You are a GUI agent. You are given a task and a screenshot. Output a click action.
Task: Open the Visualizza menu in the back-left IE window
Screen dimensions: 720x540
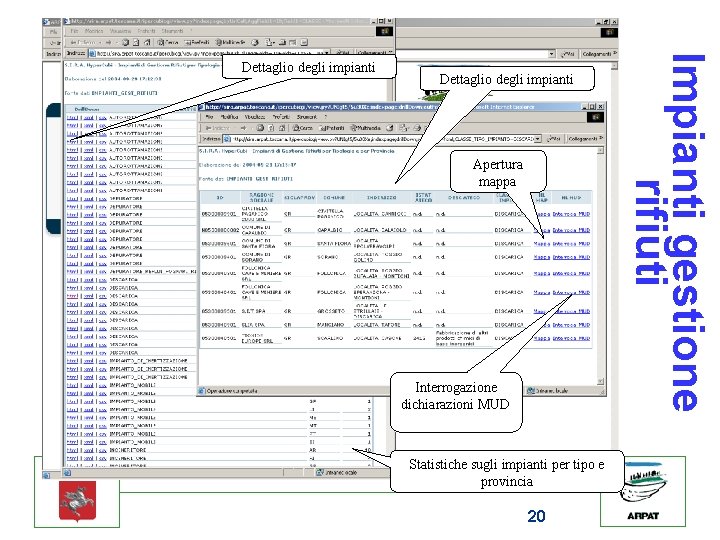[x=120, y=31]
